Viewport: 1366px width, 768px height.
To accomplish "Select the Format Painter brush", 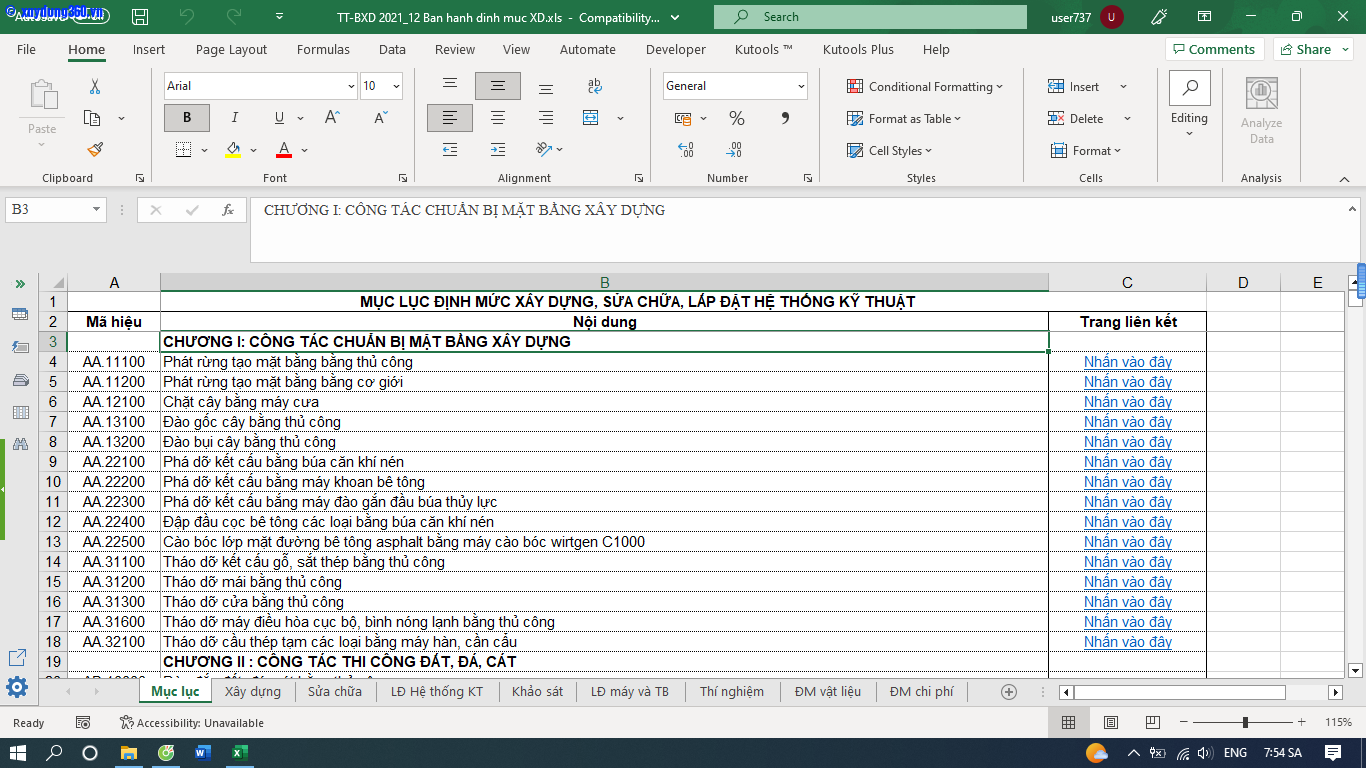I will [x=95, y=149].
